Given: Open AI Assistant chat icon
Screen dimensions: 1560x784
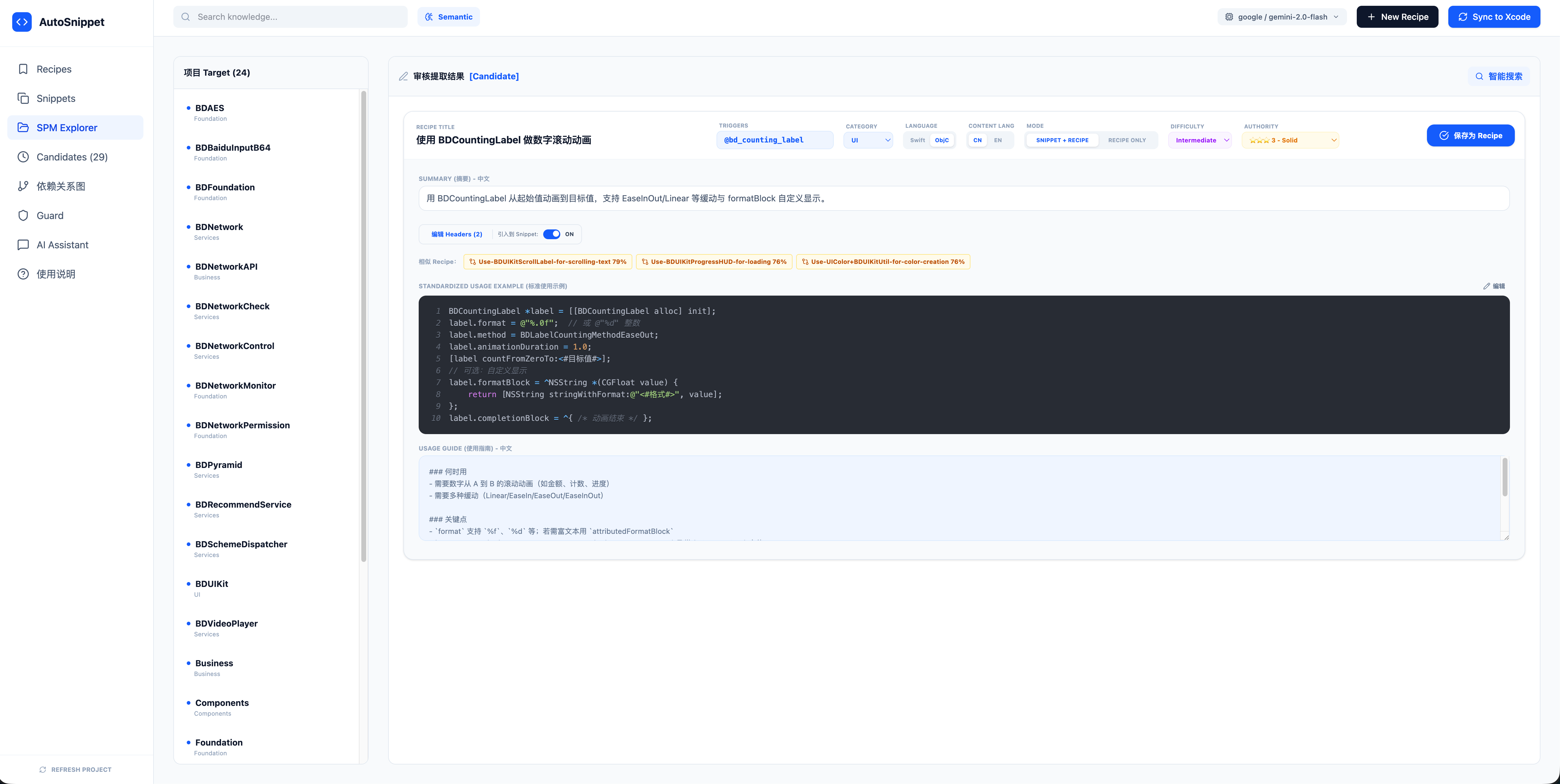Looking at the screenshot, I should [23, 245].
